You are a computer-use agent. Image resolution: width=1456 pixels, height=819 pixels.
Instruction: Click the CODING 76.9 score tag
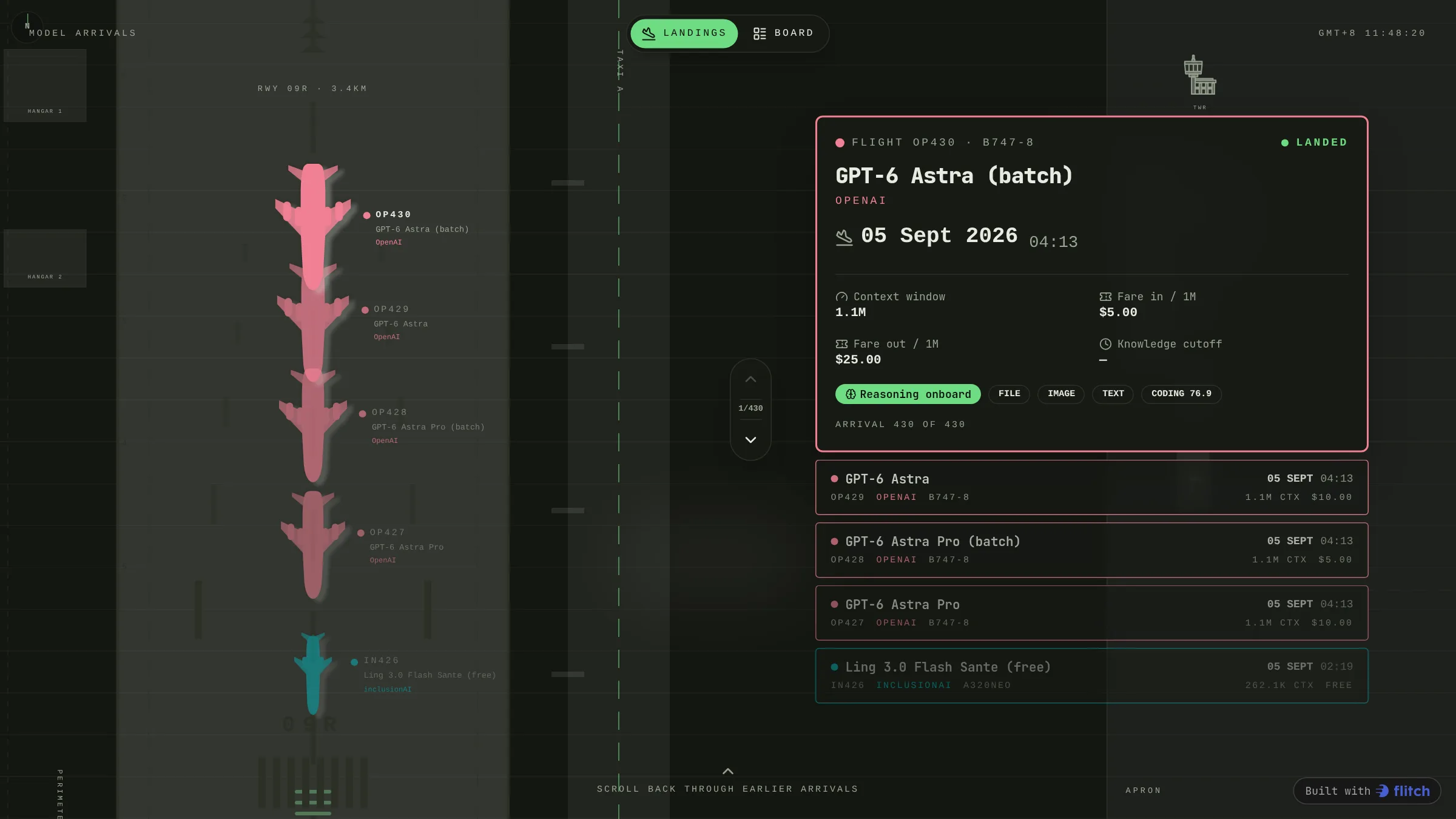(x=1181, y=394)
